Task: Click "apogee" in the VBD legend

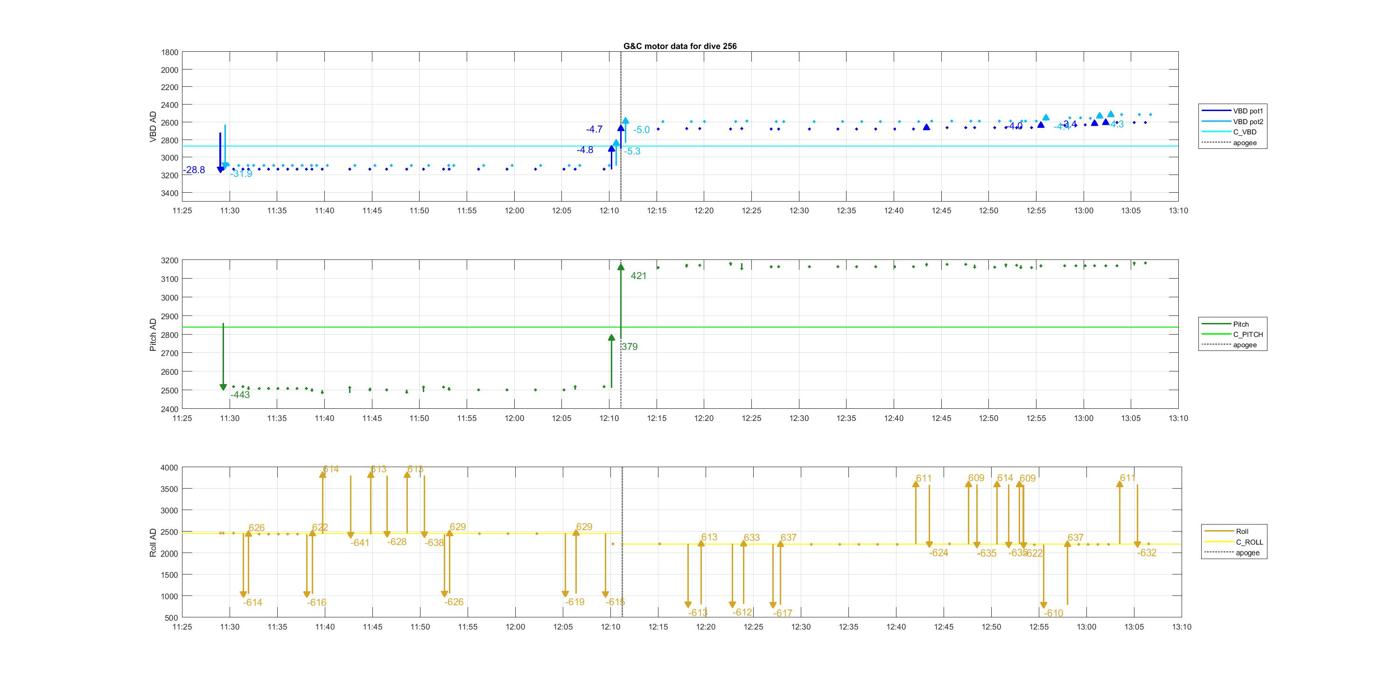Action: (1244, 142)
